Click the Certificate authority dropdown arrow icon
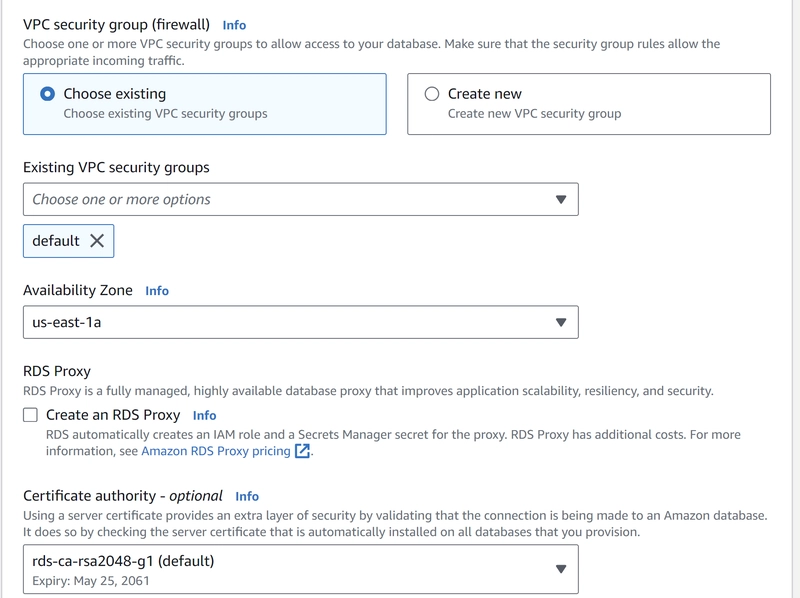This screenshot has height=598, width=800. 561,569
